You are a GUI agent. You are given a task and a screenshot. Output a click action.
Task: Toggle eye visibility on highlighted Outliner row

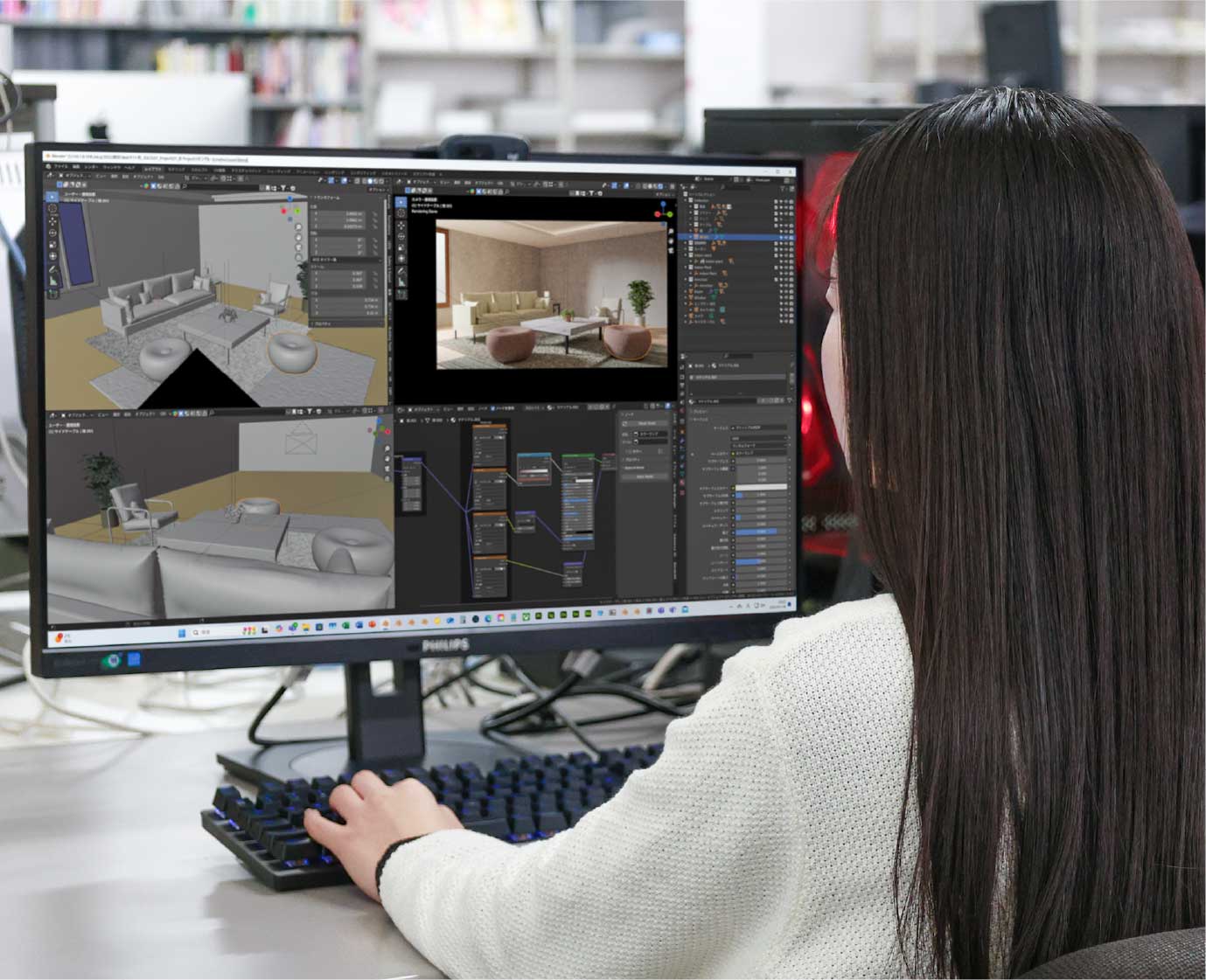pyautogui.click(x=786, y=237)
